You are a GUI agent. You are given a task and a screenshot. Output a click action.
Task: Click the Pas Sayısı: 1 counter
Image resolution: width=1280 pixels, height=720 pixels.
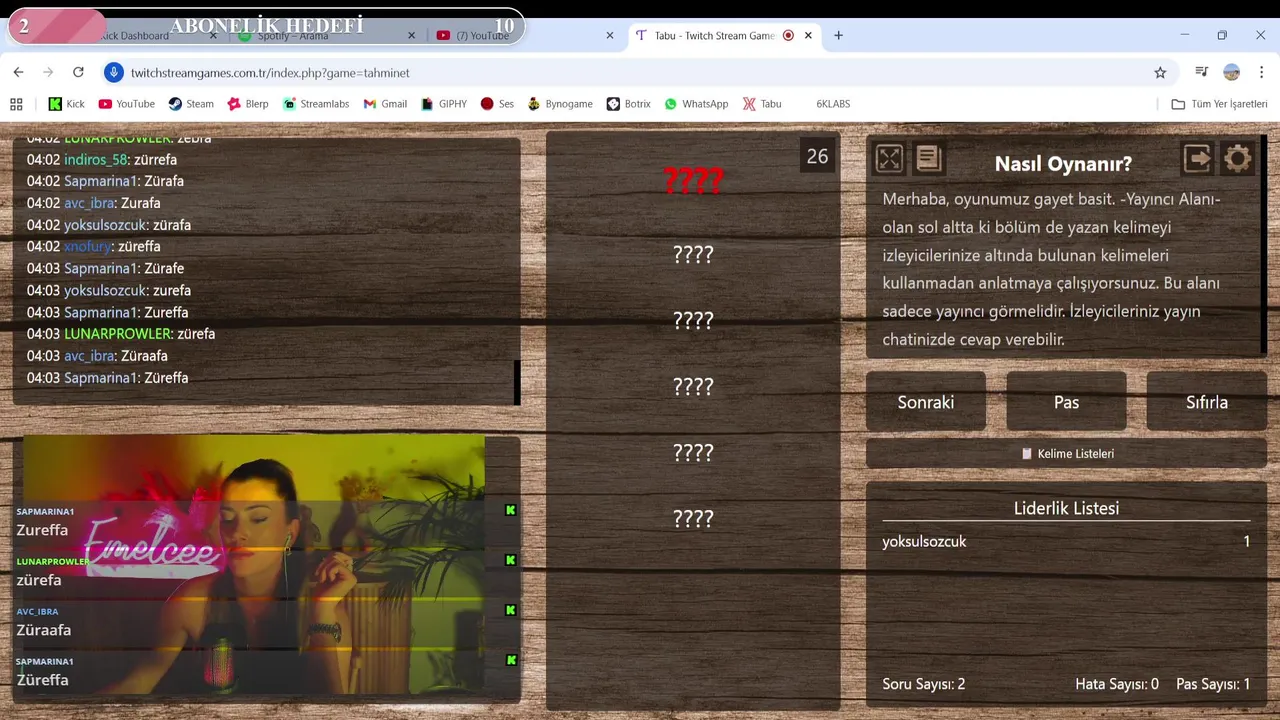click(1213, 684)
